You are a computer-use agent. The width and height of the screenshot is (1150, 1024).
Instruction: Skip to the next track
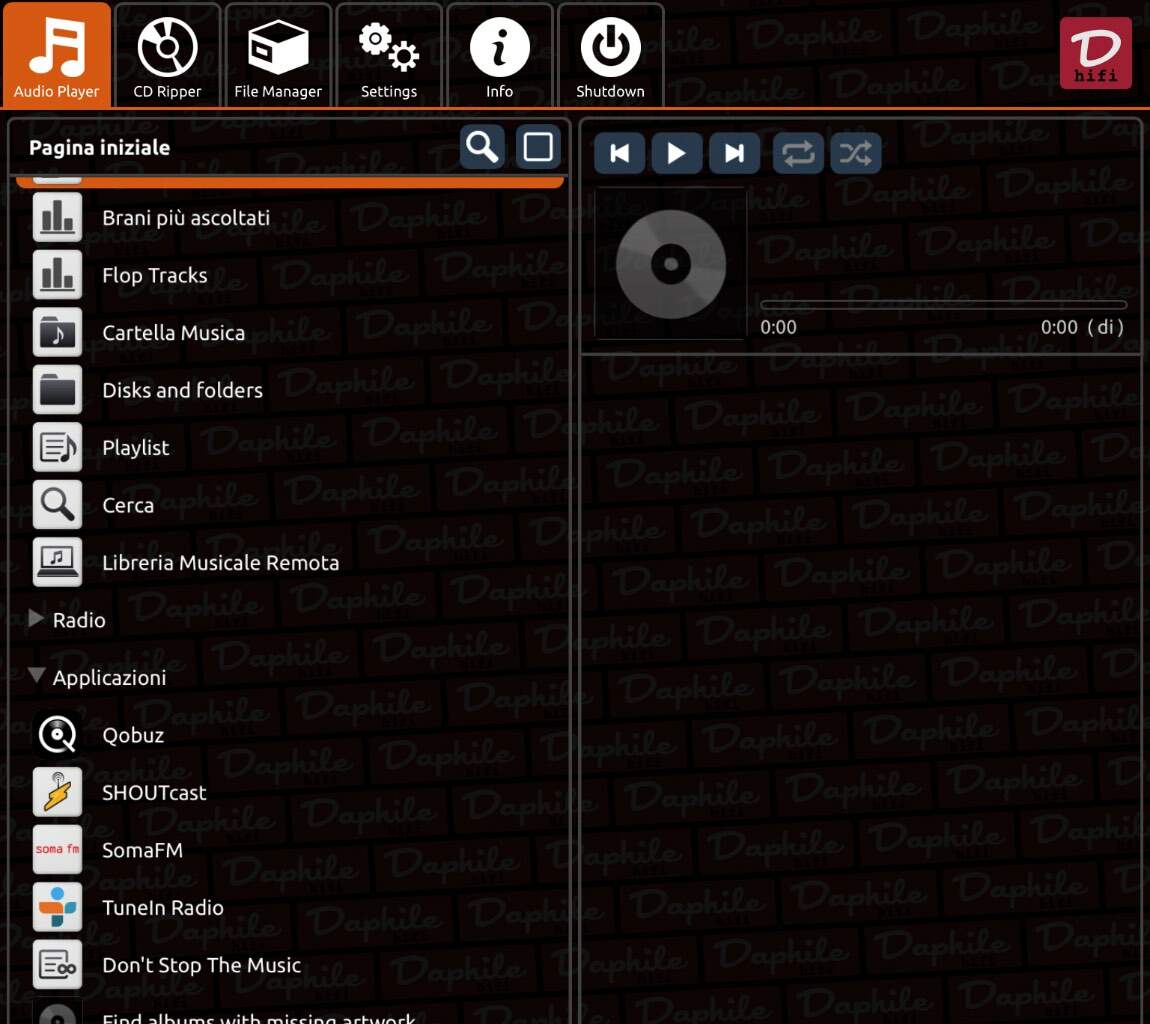pyautogui.click(x=734, y=153)
